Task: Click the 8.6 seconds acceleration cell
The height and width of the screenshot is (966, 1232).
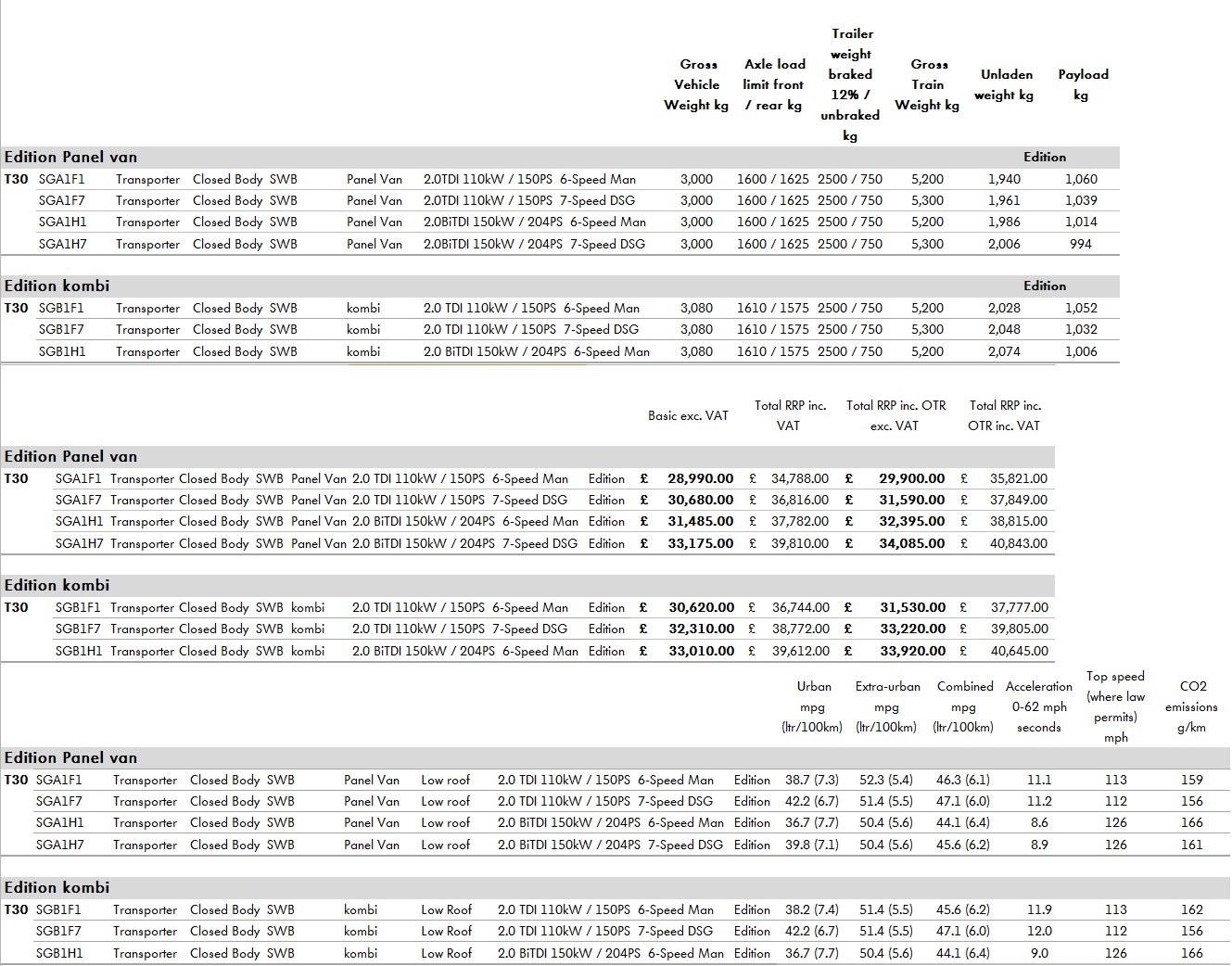Action: pyautogui.click(x=1039, y=822)
